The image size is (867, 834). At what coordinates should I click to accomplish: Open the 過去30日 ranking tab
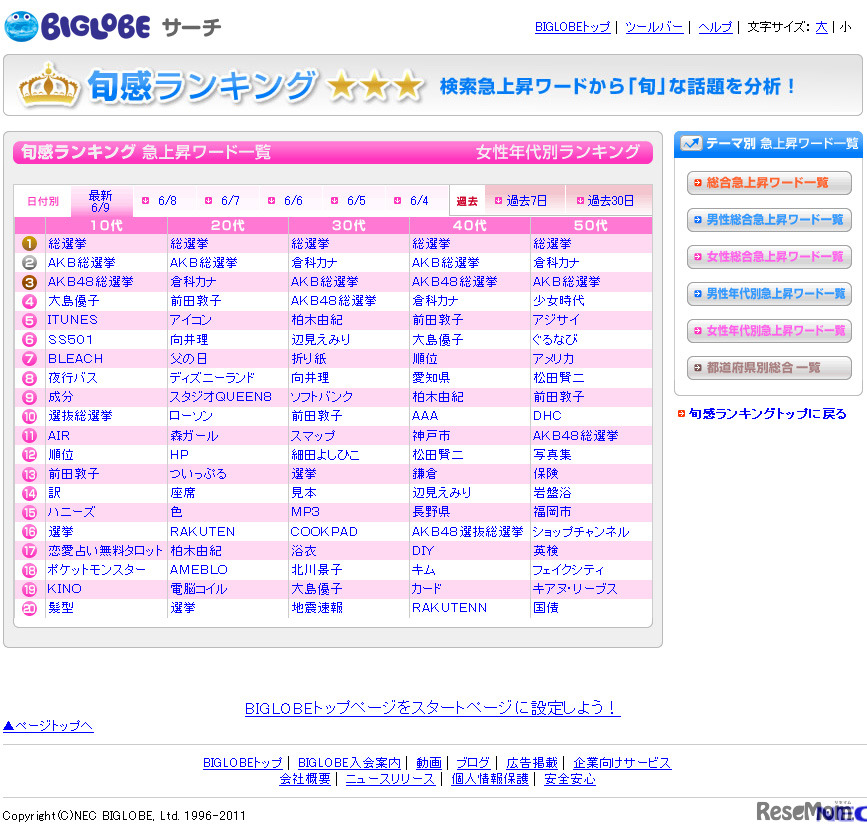tap(608, 201)
